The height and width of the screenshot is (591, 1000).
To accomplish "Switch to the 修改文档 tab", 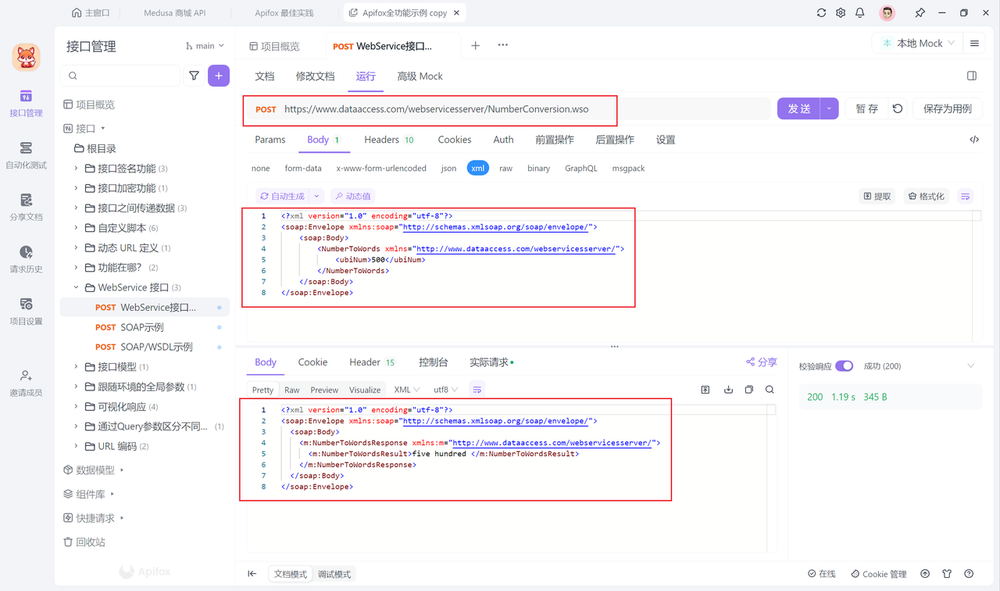I will point(317,76).
